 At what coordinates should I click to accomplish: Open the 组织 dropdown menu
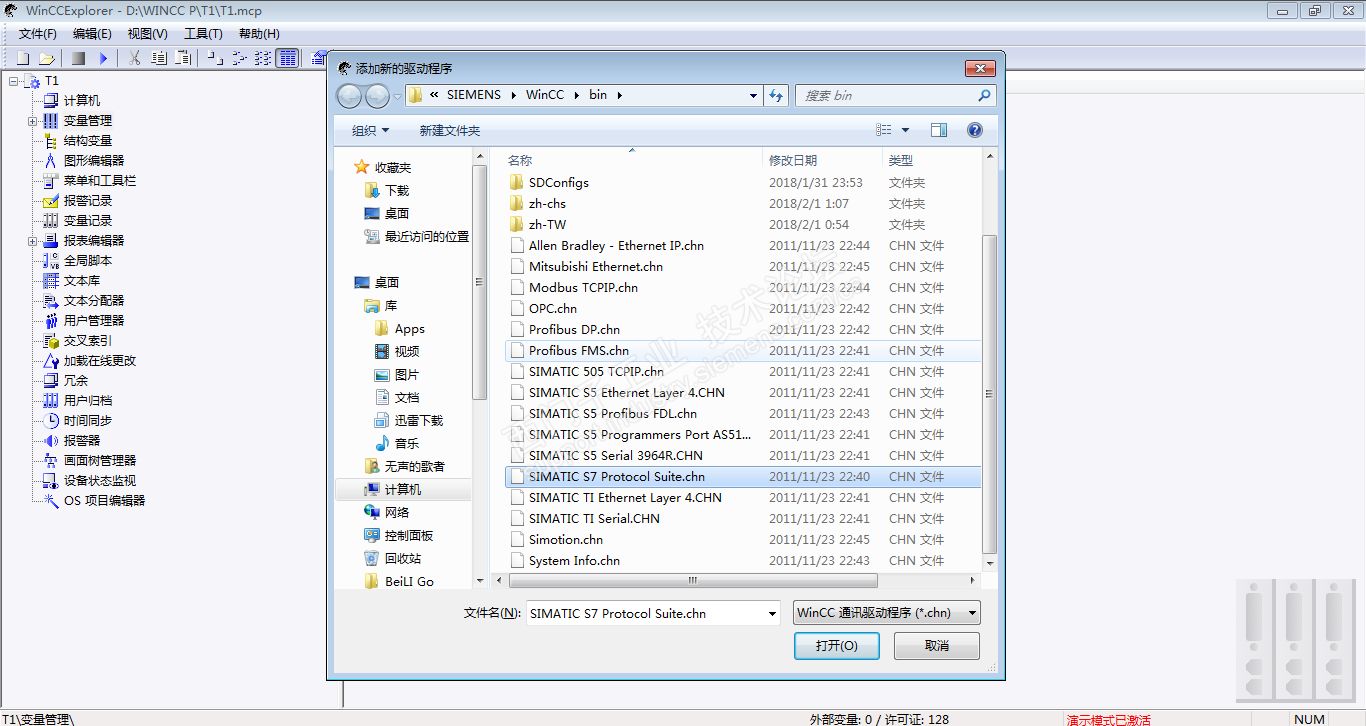(370, 130)
